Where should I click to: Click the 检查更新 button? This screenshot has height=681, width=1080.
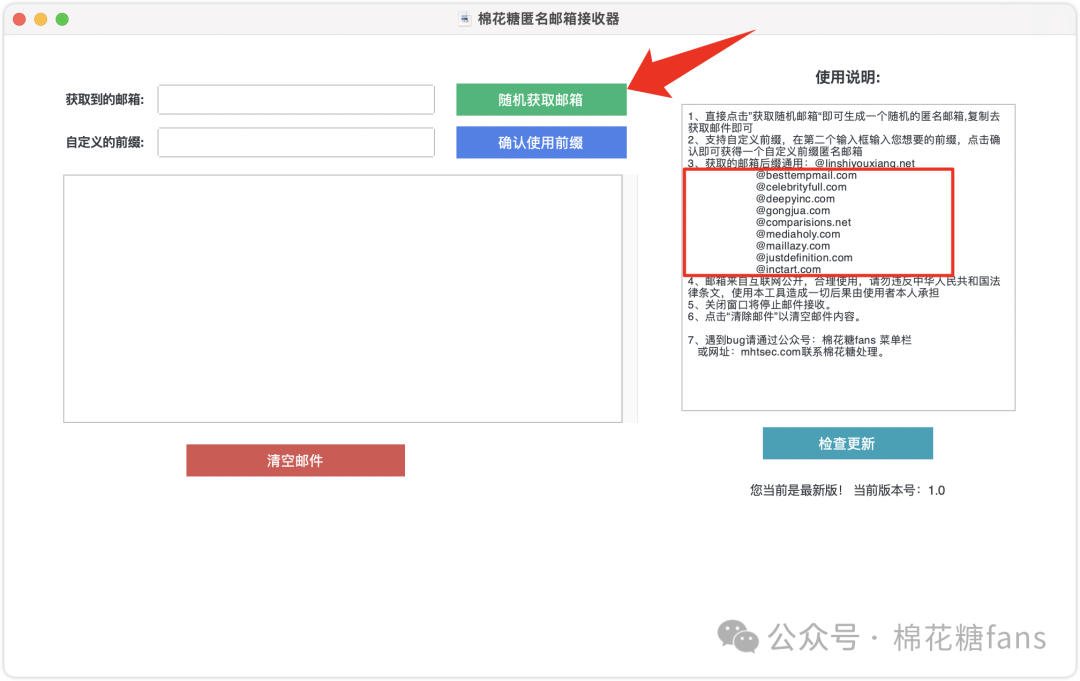(847, 443)
